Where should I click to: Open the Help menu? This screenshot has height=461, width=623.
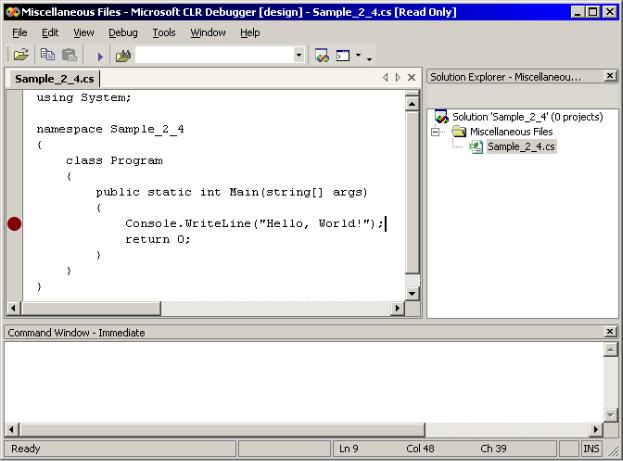[x=250, y=33]
